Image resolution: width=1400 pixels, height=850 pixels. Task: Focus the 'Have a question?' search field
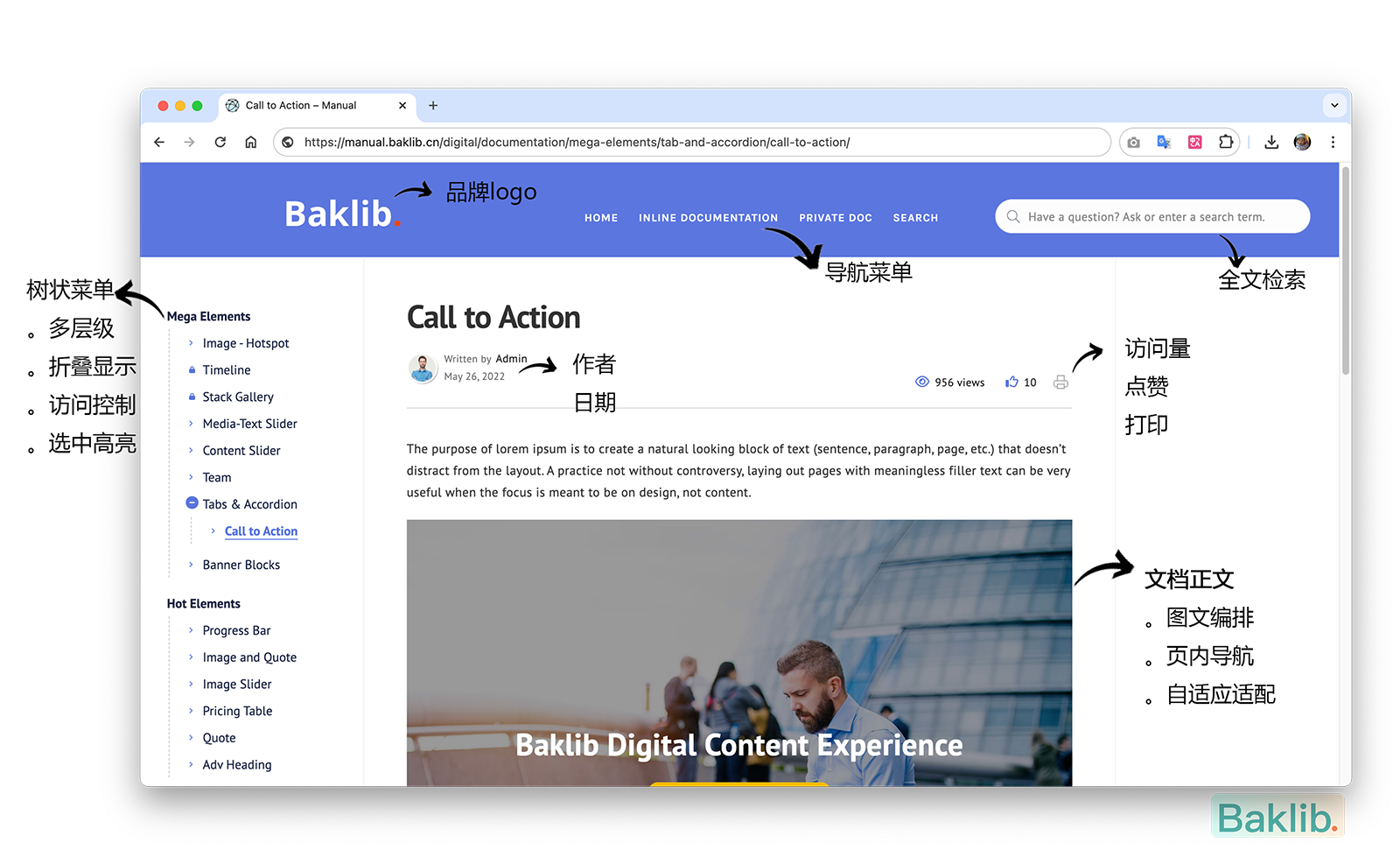coord(1152,216)
